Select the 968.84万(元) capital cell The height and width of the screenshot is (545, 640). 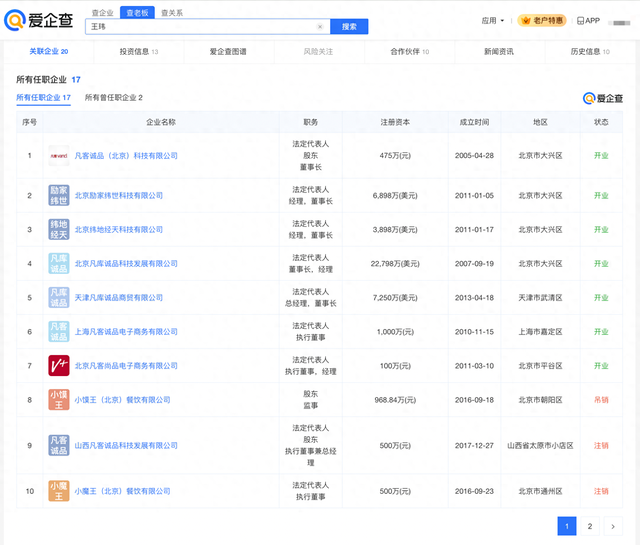395,400
